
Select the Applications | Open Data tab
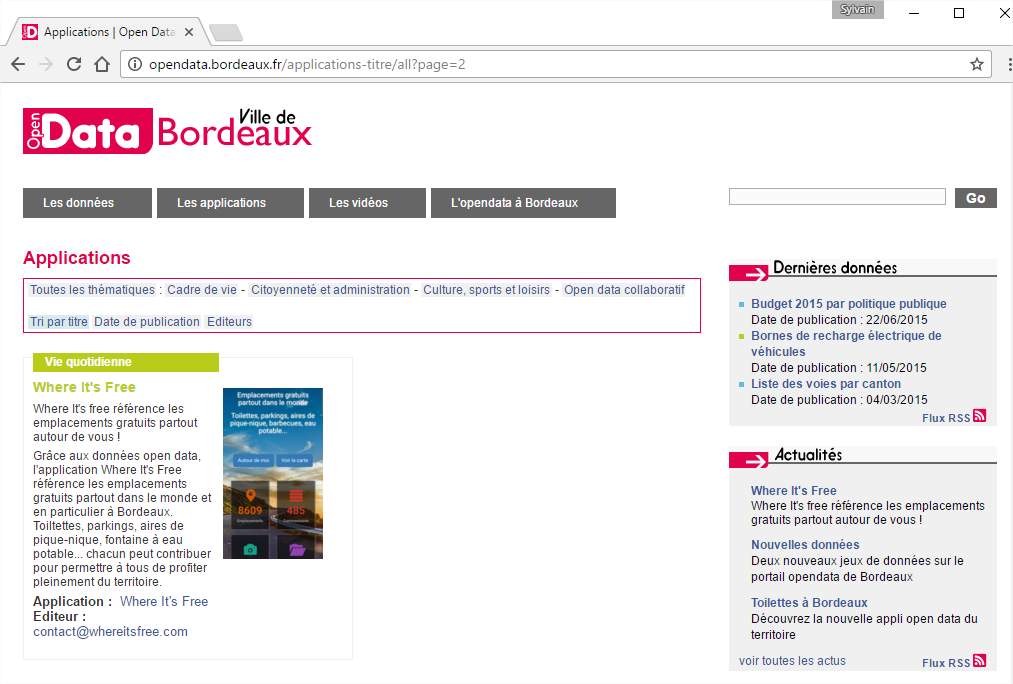tap(109, 32)
